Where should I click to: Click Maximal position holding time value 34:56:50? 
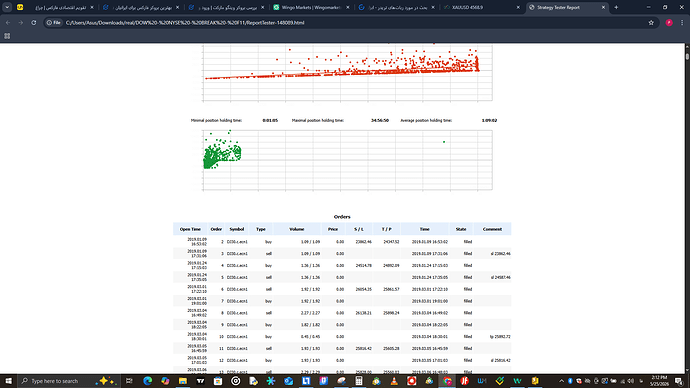[380, 121]
